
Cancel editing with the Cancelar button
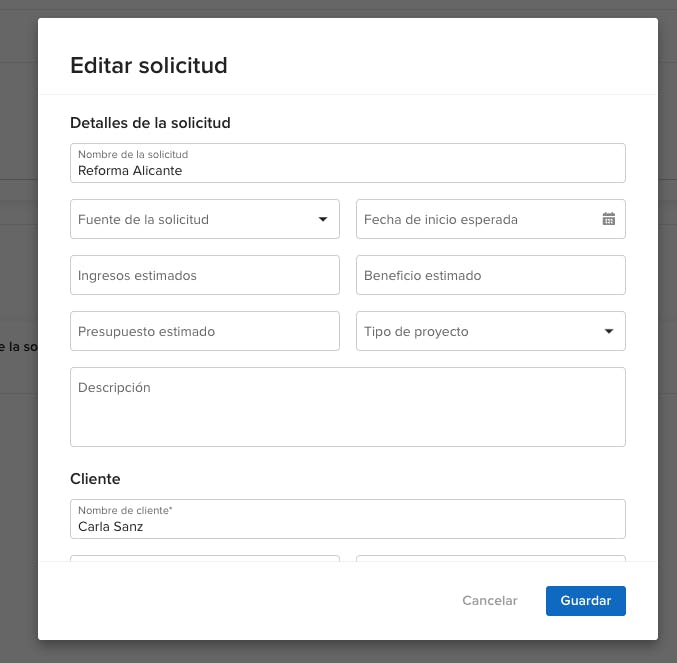(x=489, y=601)
